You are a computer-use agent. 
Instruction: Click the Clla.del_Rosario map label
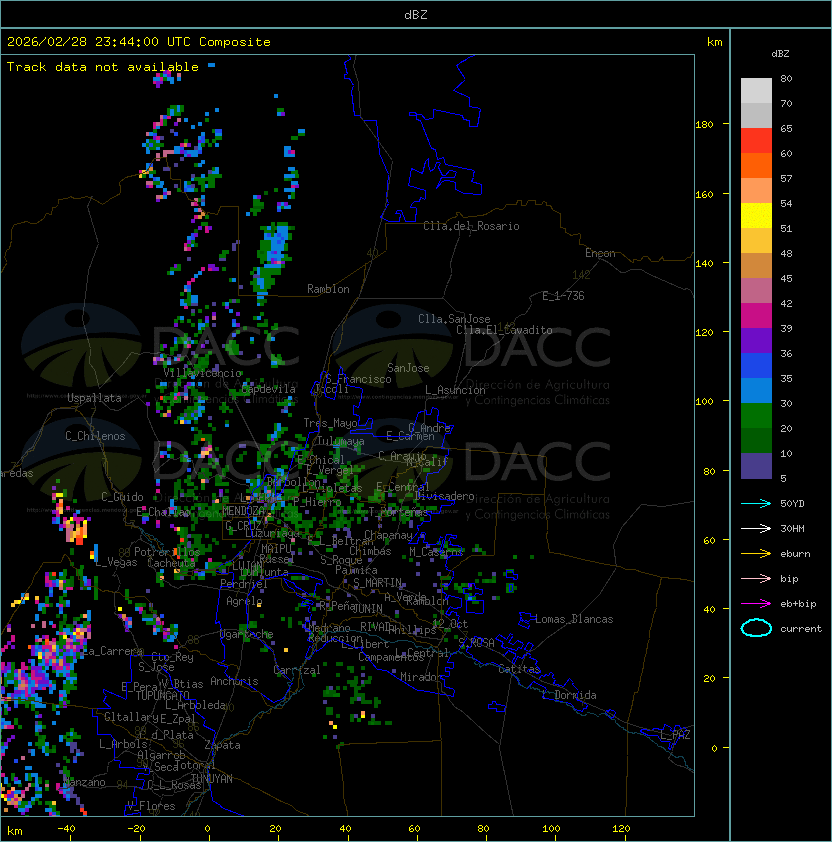click(x=471, y=226)
